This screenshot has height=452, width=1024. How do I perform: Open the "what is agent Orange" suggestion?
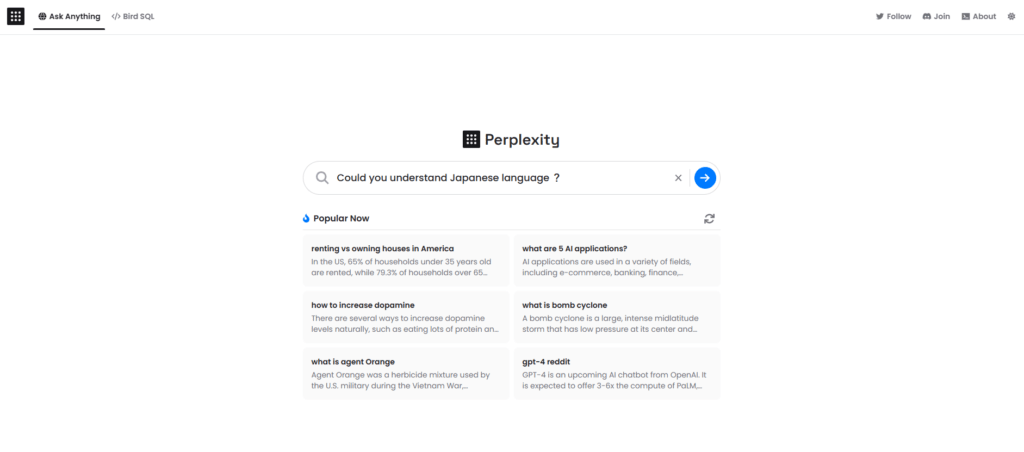tap(406, 373)
